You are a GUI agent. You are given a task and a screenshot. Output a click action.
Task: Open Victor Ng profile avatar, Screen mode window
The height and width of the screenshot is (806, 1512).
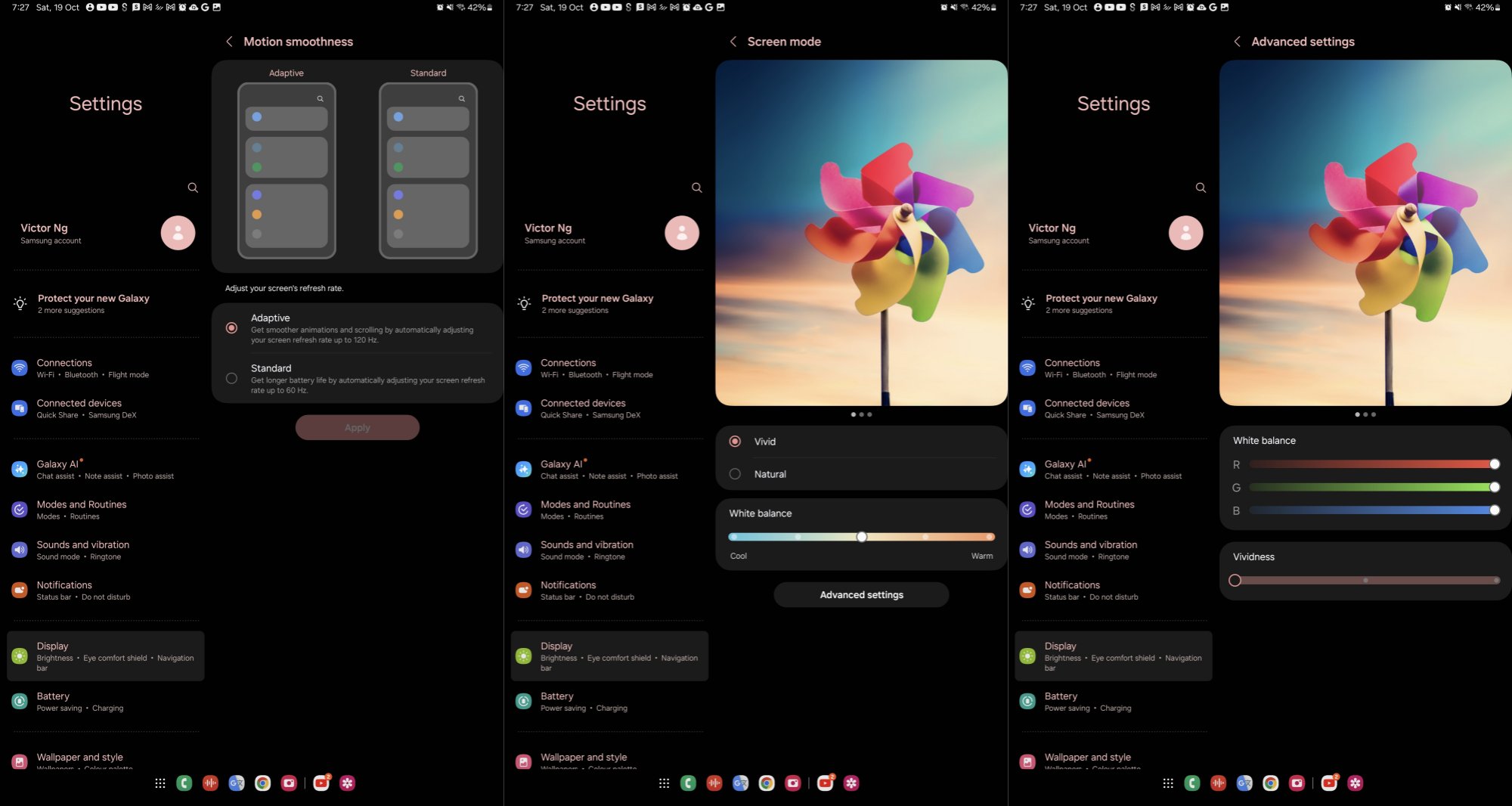682,233
